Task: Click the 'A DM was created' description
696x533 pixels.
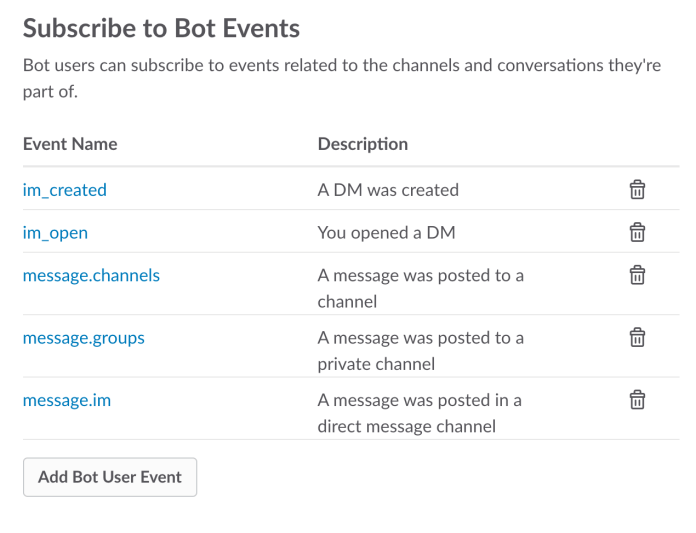Action: [388, 190]
